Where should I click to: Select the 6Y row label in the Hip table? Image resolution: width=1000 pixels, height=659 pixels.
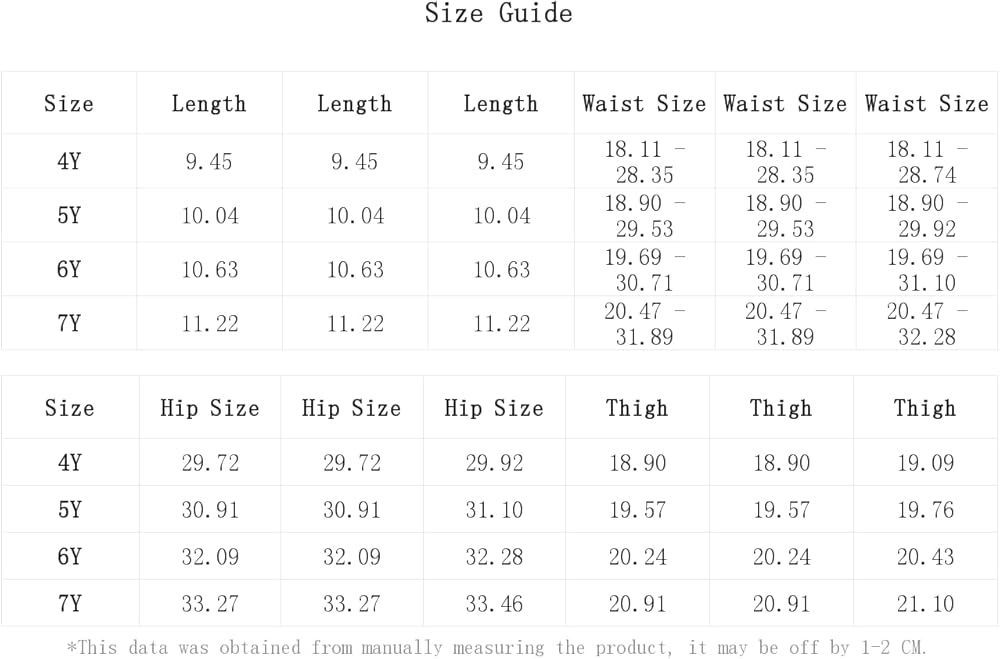point(69,557)
